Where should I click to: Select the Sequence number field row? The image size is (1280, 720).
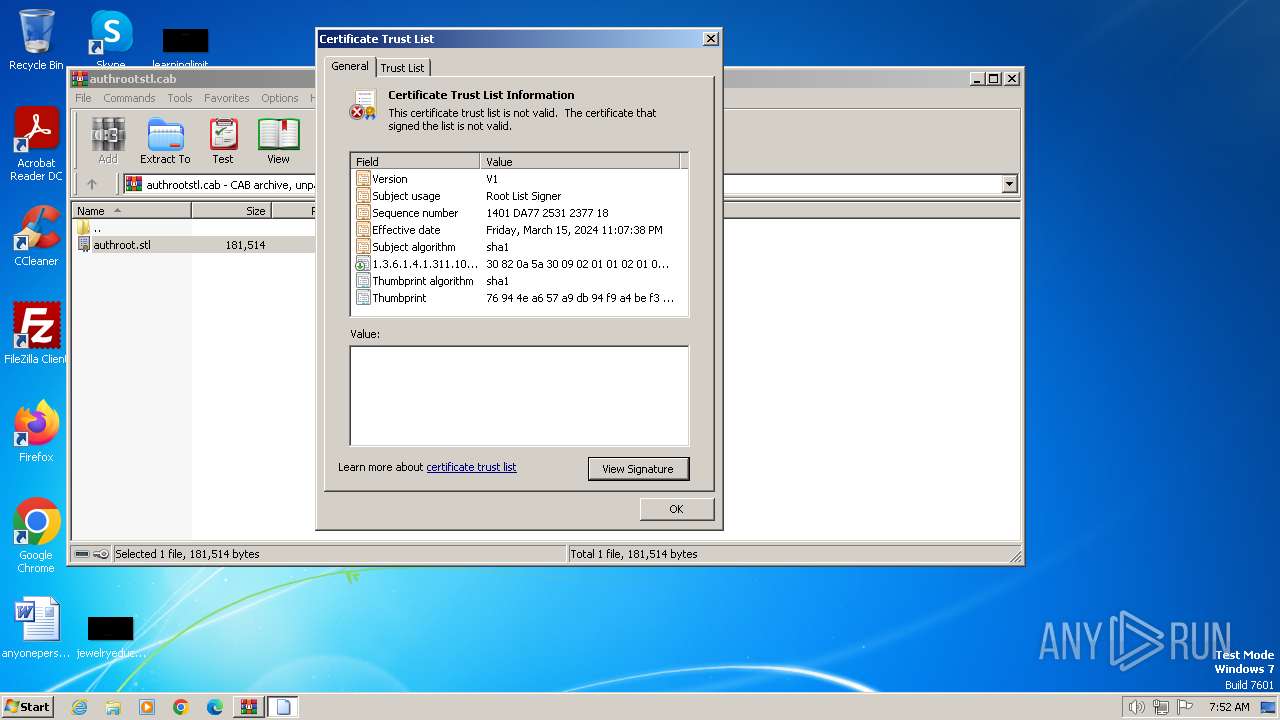point(519,213)
